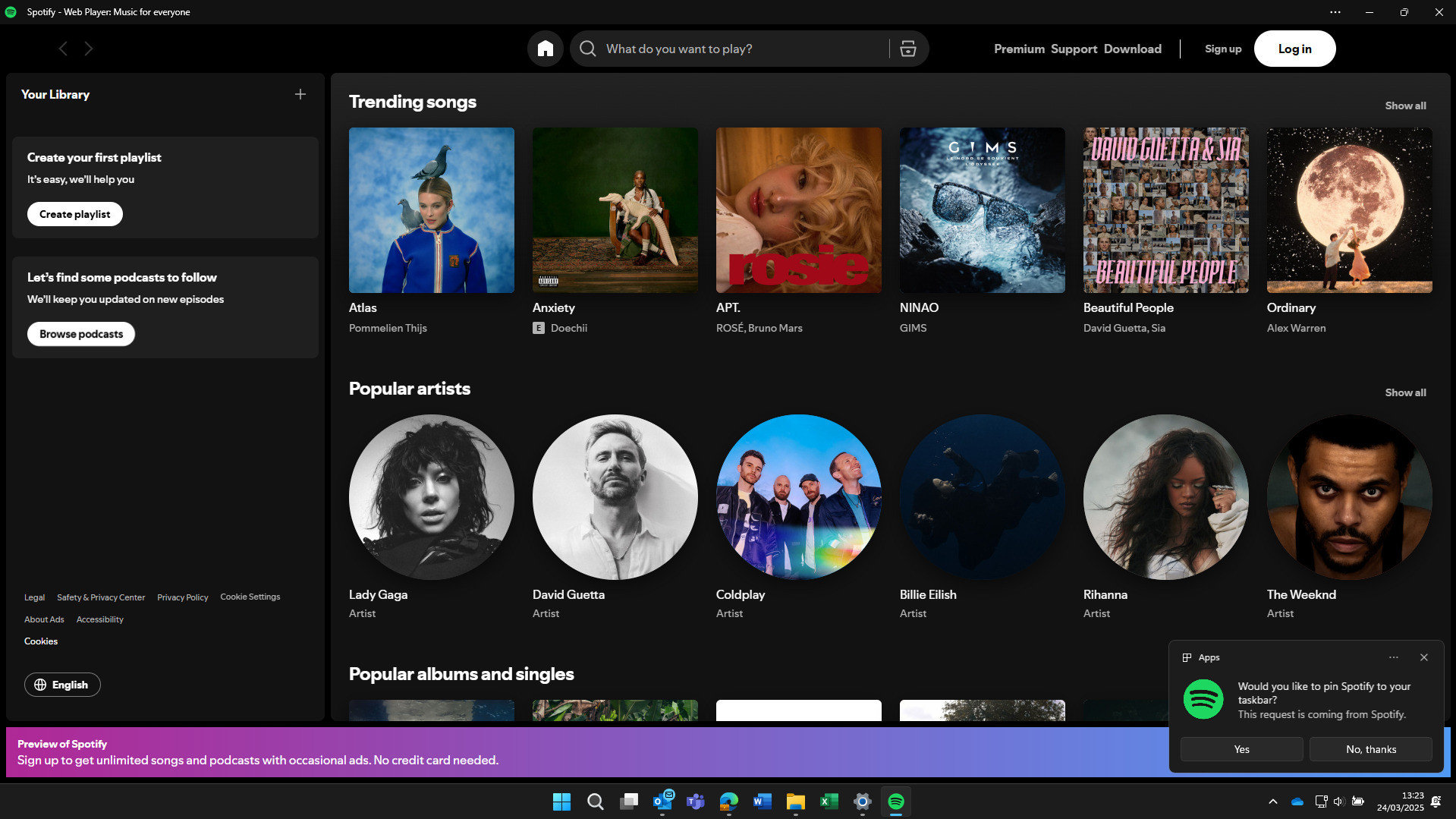This screenshot has width=1456, height=819.
Task: Open the three-dot menu in title bar
Action: click(1335, 12)
